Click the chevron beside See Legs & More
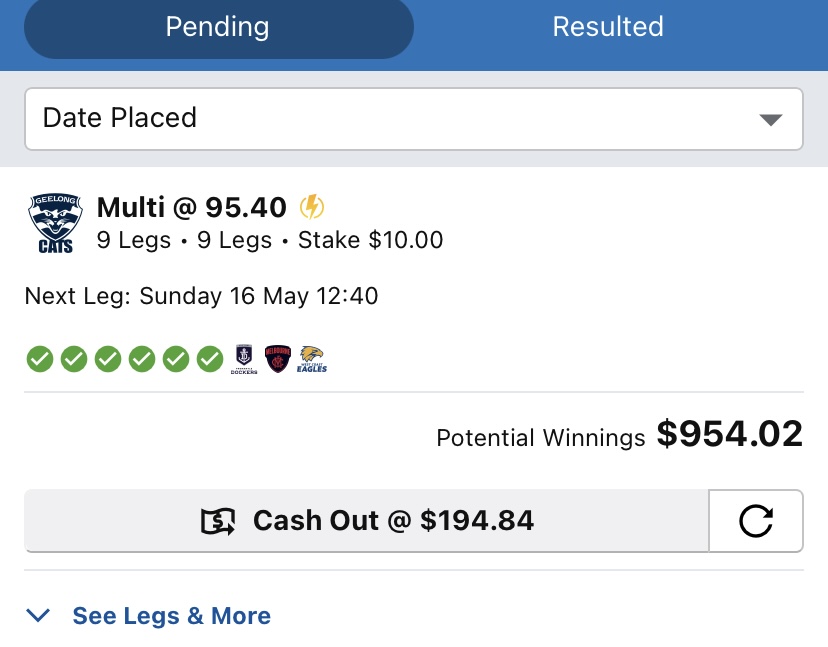 pyautogui.click(x=39, y=616)
